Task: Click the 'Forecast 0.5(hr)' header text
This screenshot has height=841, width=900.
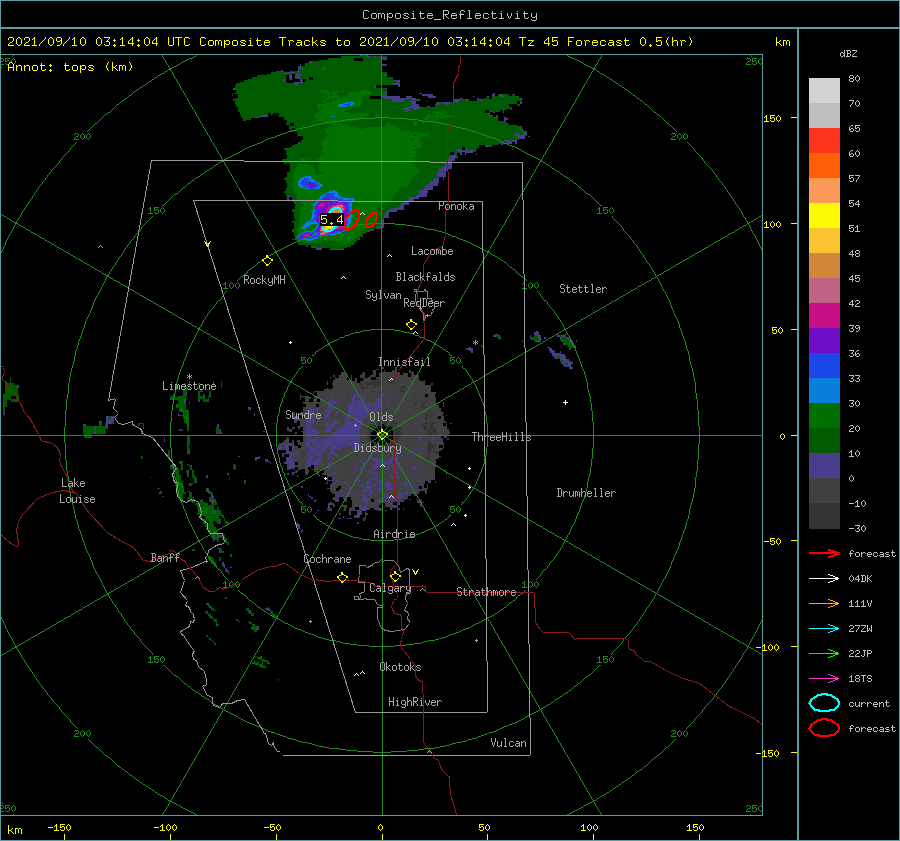Action: (x=630, y=42)
